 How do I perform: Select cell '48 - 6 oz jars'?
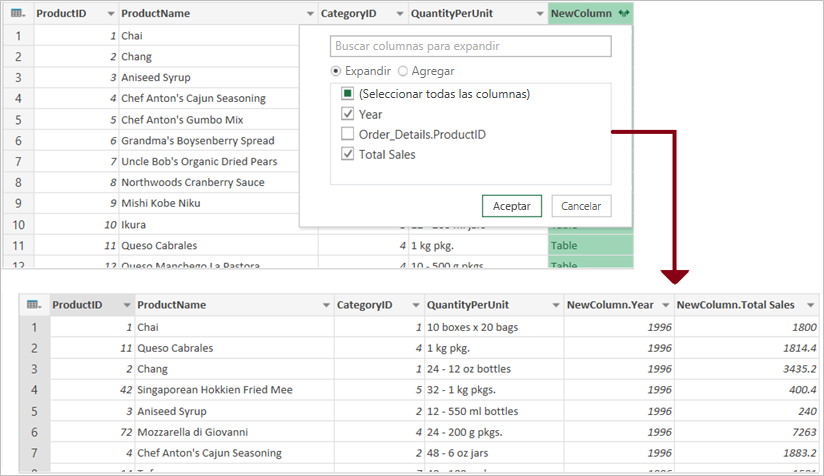[x=494, y=453]
